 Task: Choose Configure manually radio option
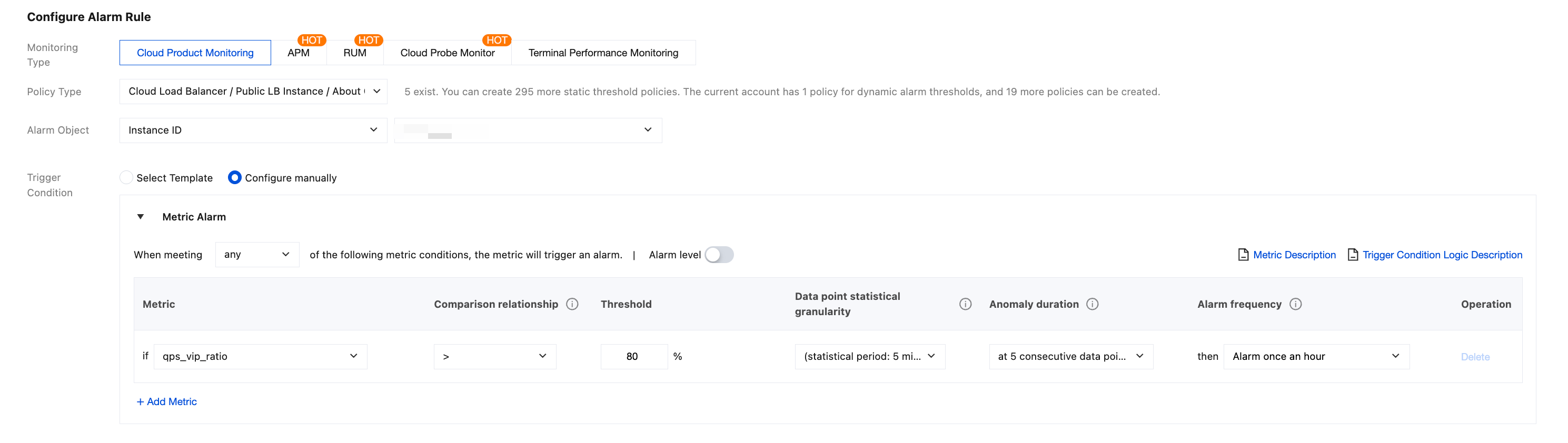tap(235, 178)
